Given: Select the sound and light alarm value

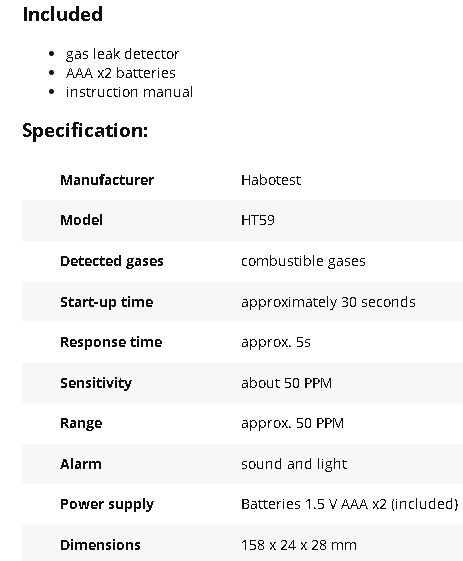Looking at the screenshot, I should point(294,464).
